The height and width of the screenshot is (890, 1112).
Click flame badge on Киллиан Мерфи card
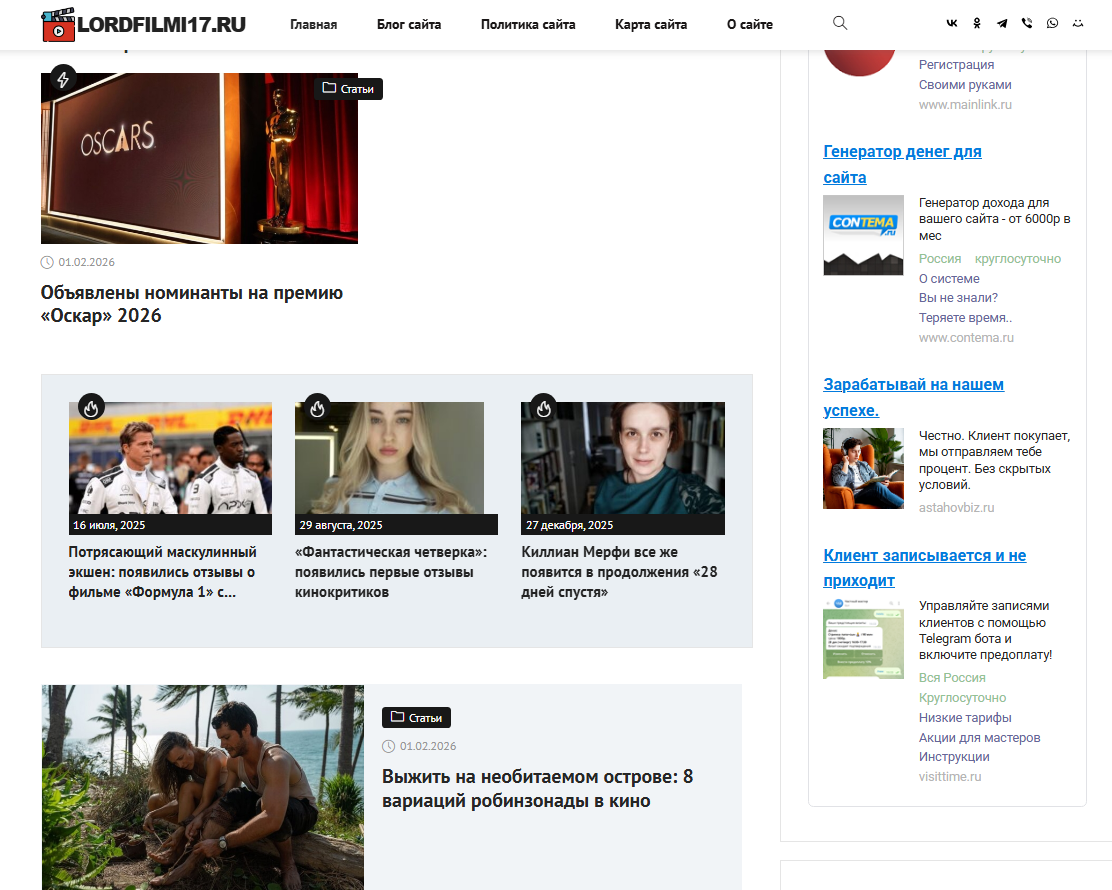544,408
